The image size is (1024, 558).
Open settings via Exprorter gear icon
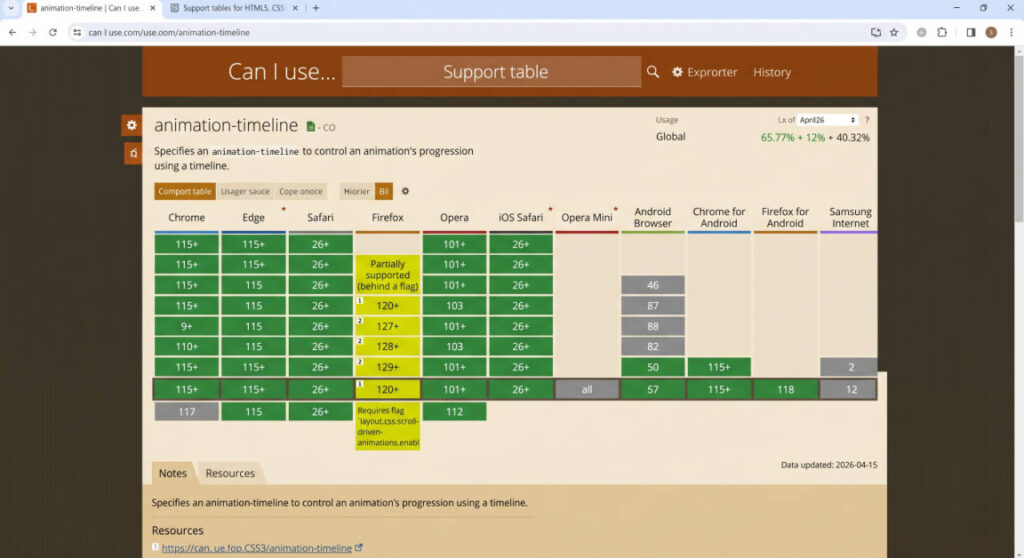(677, 72)
